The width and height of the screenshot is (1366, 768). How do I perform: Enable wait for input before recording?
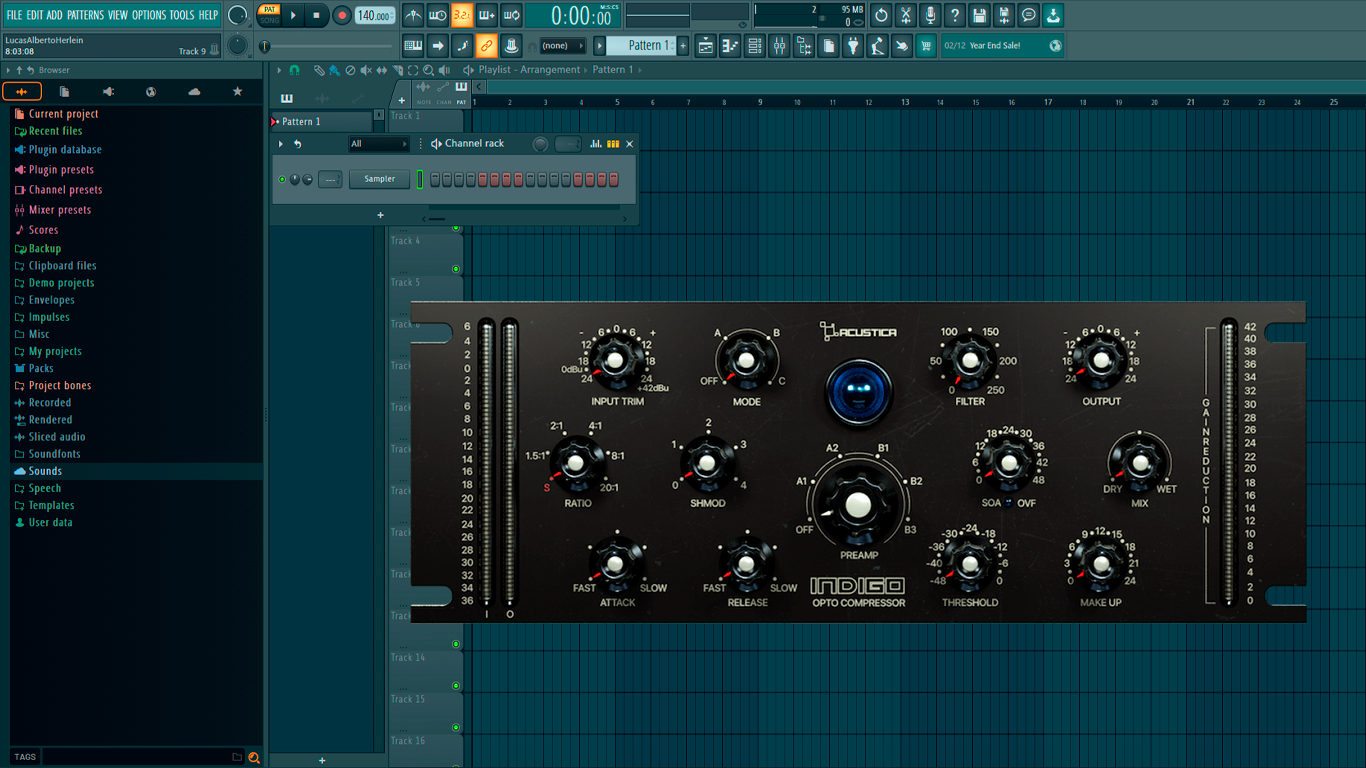pos(438,15)
